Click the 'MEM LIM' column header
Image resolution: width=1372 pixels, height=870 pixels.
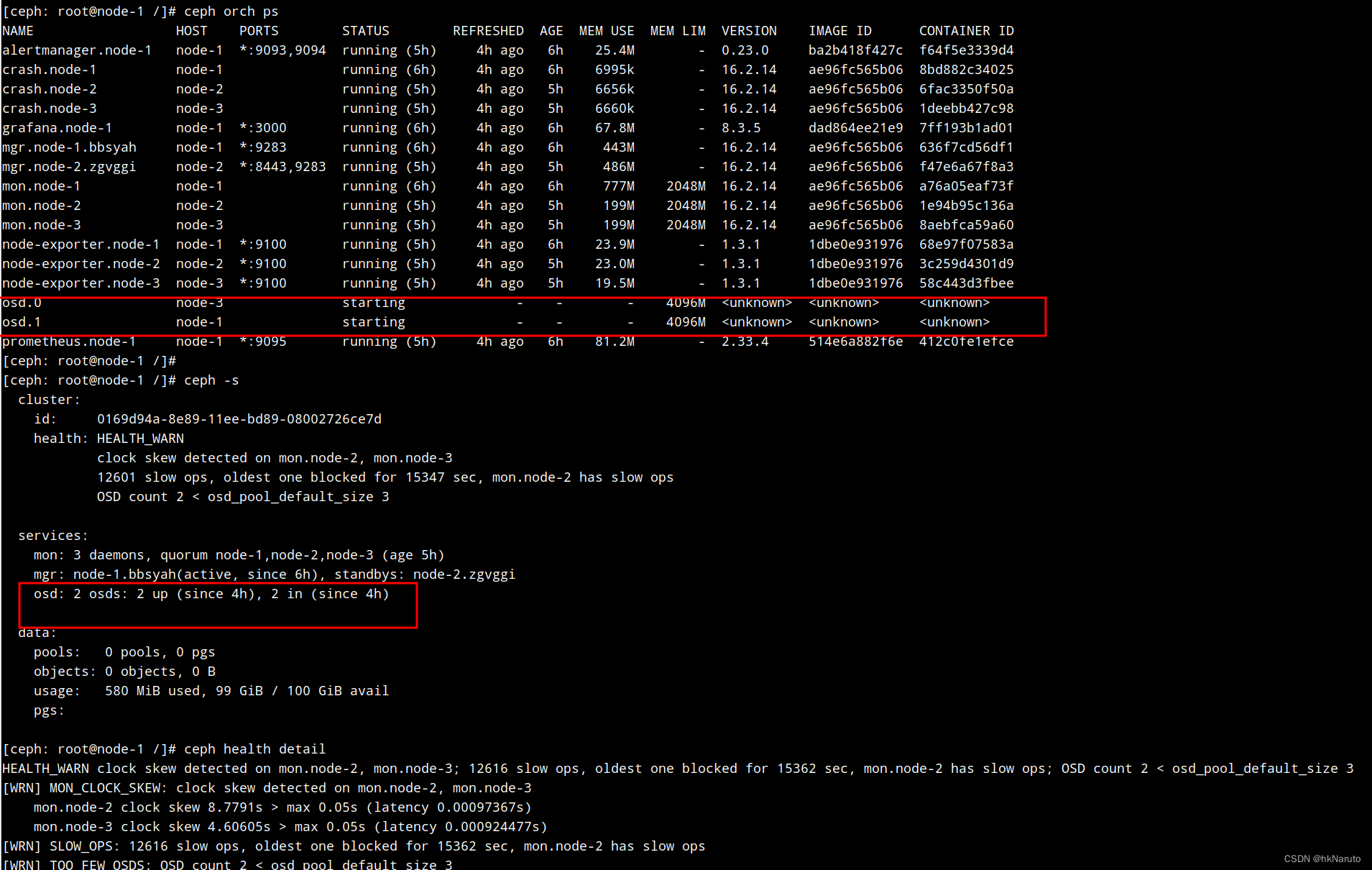[678, 31]
